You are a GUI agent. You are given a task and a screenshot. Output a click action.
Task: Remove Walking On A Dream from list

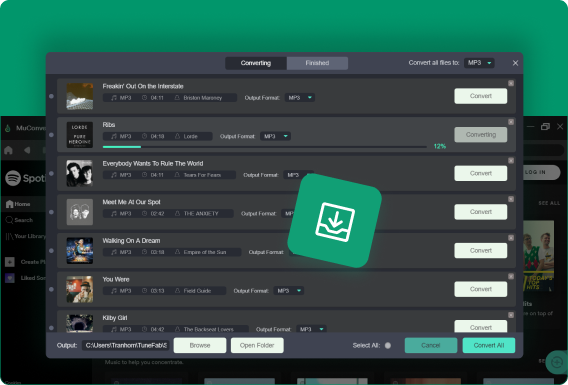[x=511, y=238]
